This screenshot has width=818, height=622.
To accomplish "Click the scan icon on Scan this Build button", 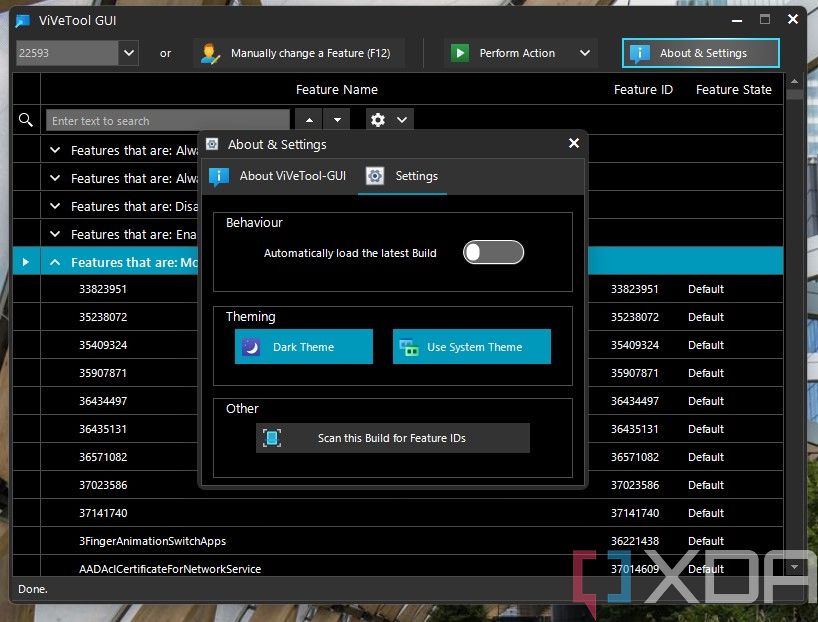I will [271, 437].
